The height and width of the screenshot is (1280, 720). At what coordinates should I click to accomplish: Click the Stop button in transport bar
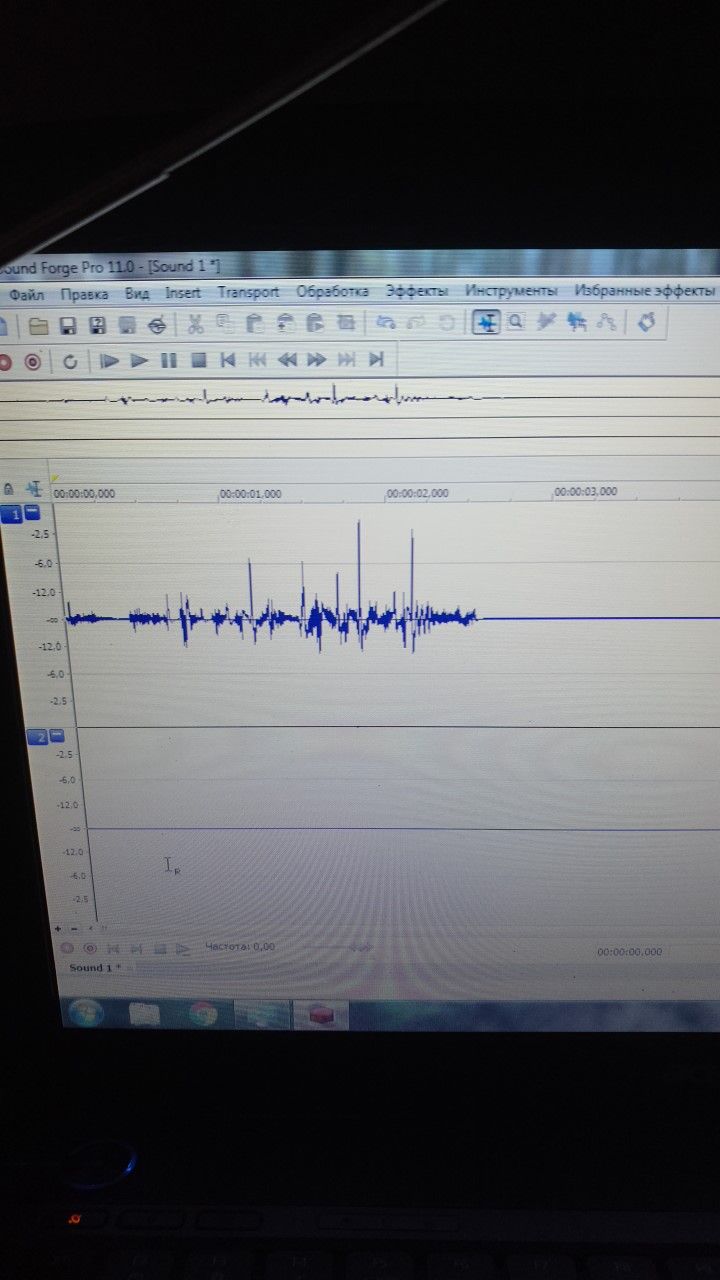pos(198,360)
